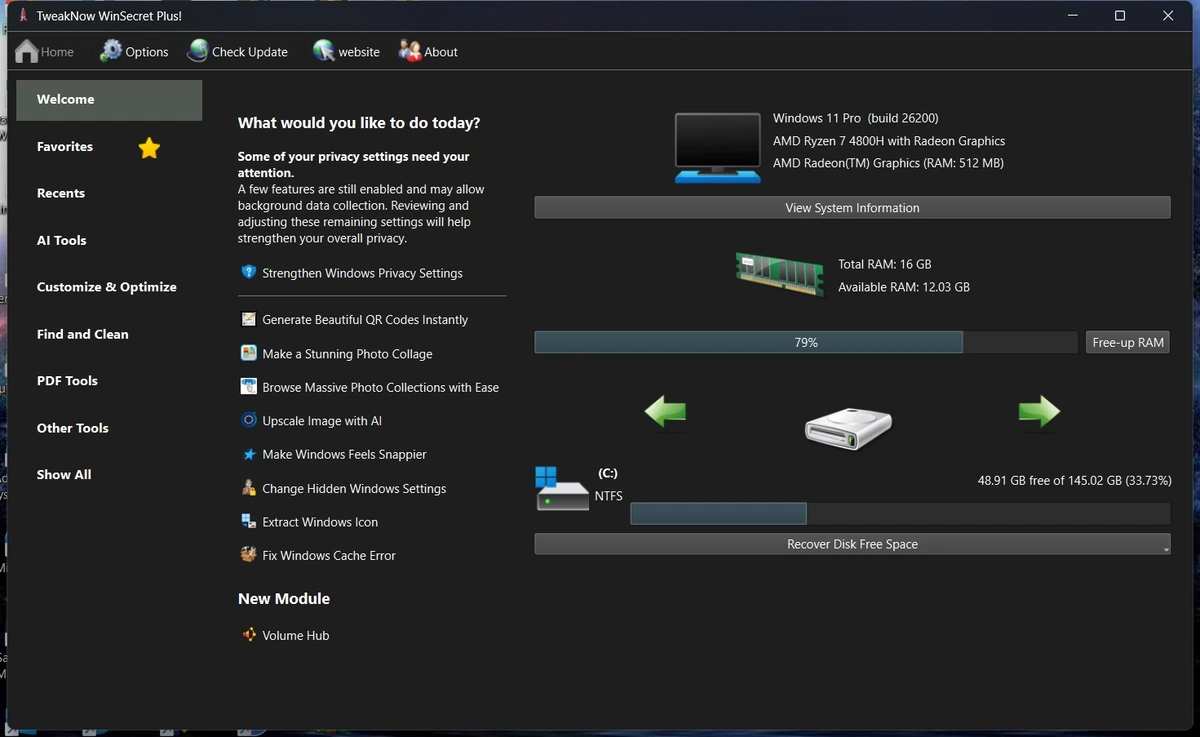
Task: Click the Favorites yellow star icon
Action: (149, 148)
